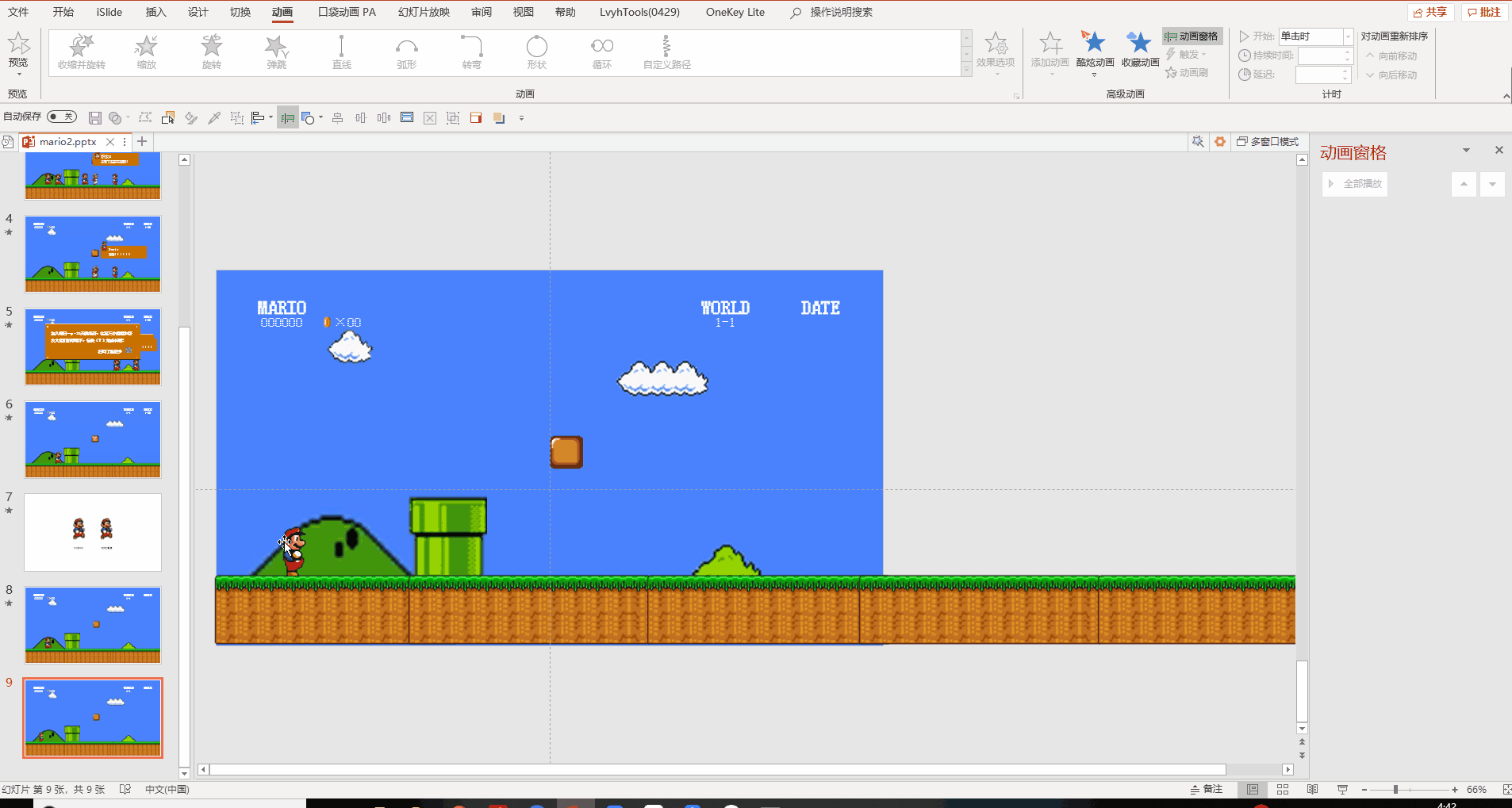Screen dimensions: 1512x808
Task: Open the 切换 ribbon tab
Action: (x=240, y=12)
